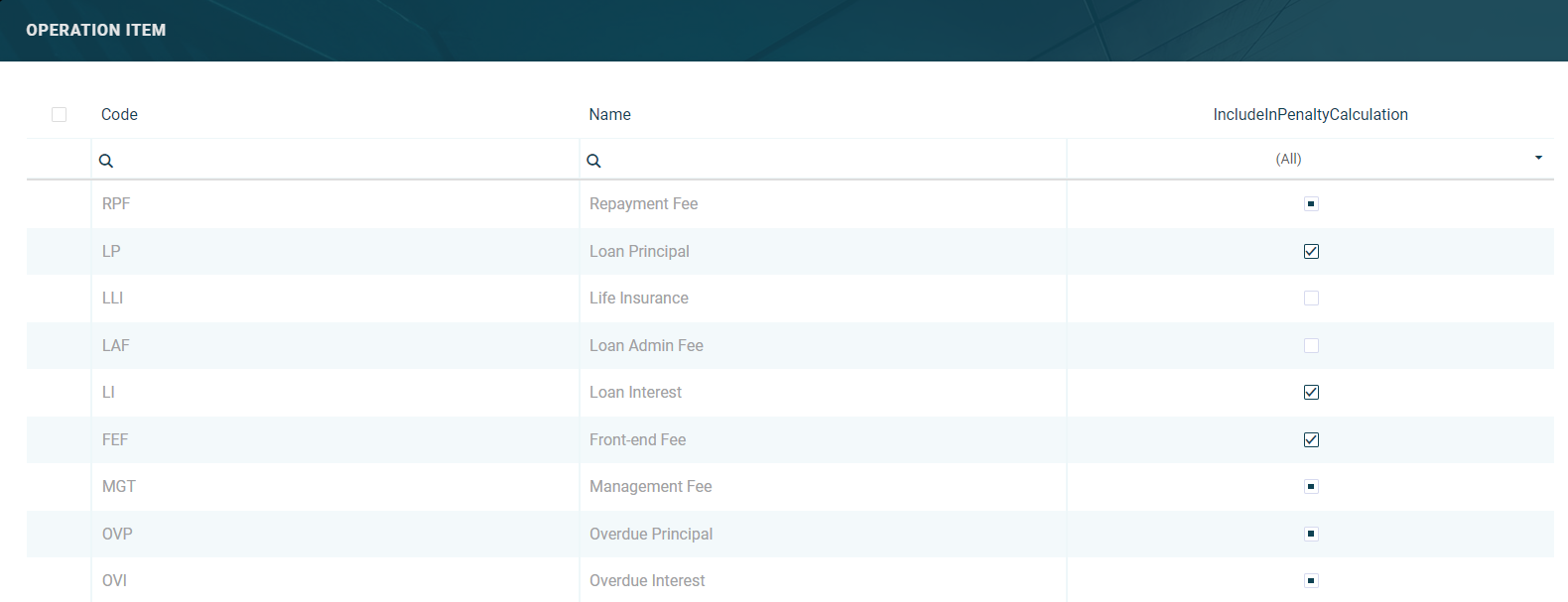Toggle Overdue Interest penalty checkbox
The image size is (1568, 602).
pos(1311,581)
